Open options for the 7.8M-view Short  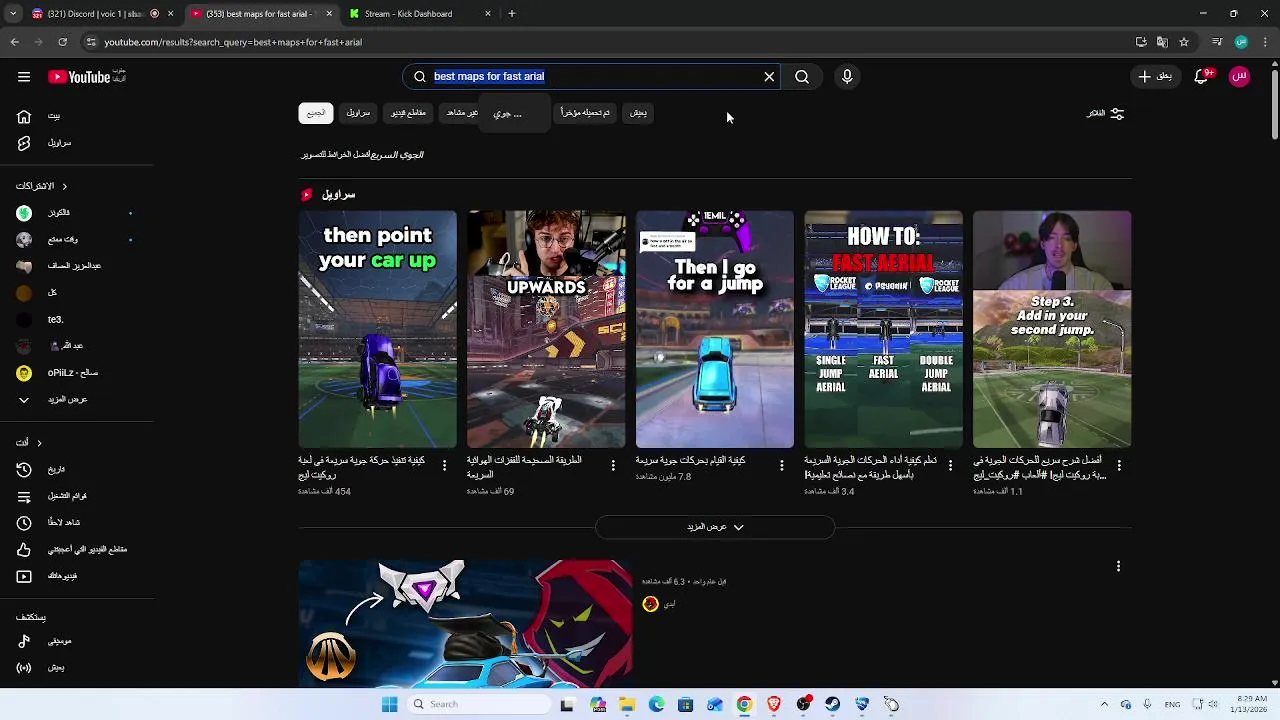pos(782,465)
